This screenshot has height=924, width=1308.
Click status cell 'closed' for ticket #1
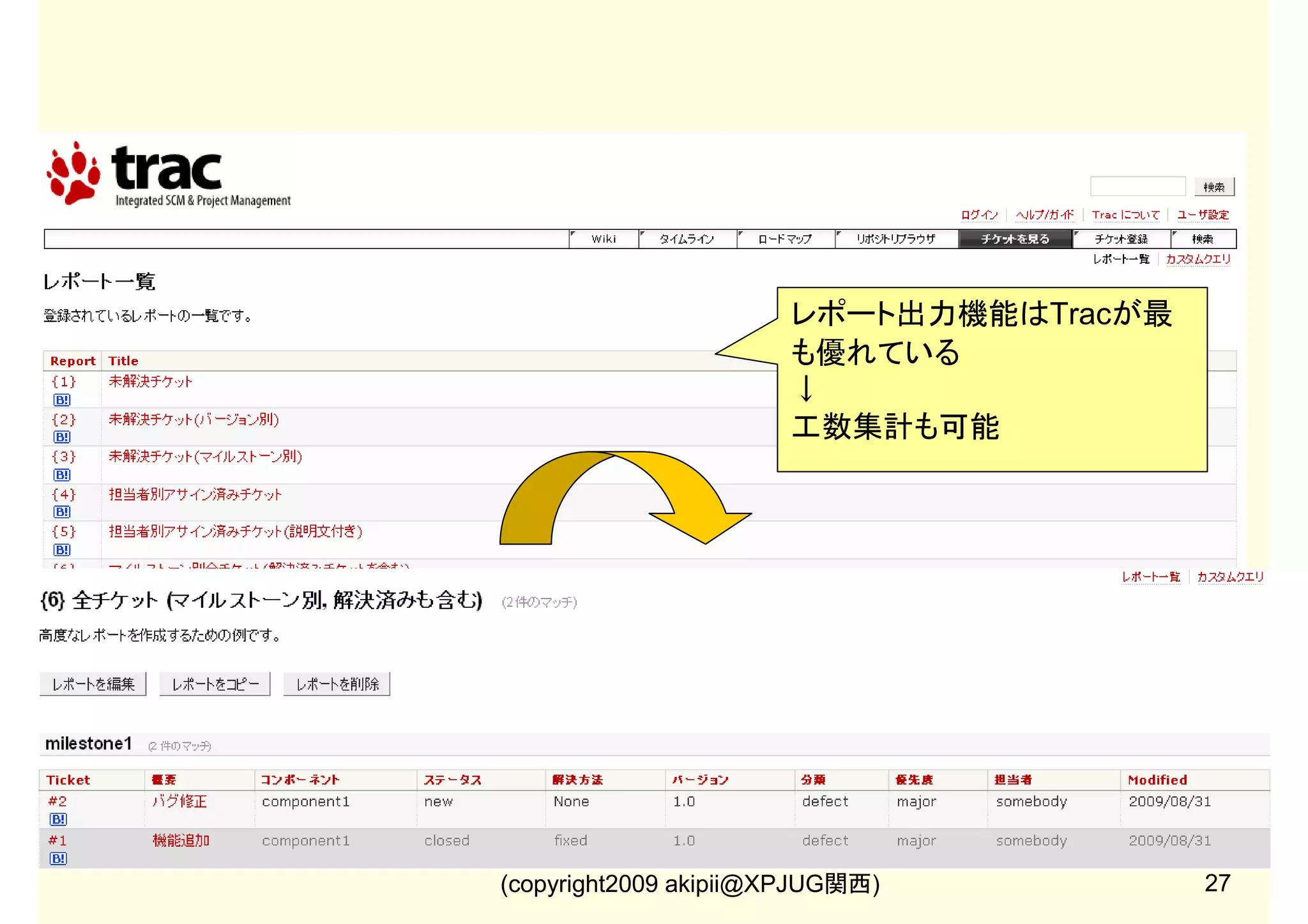coord(447,841)
